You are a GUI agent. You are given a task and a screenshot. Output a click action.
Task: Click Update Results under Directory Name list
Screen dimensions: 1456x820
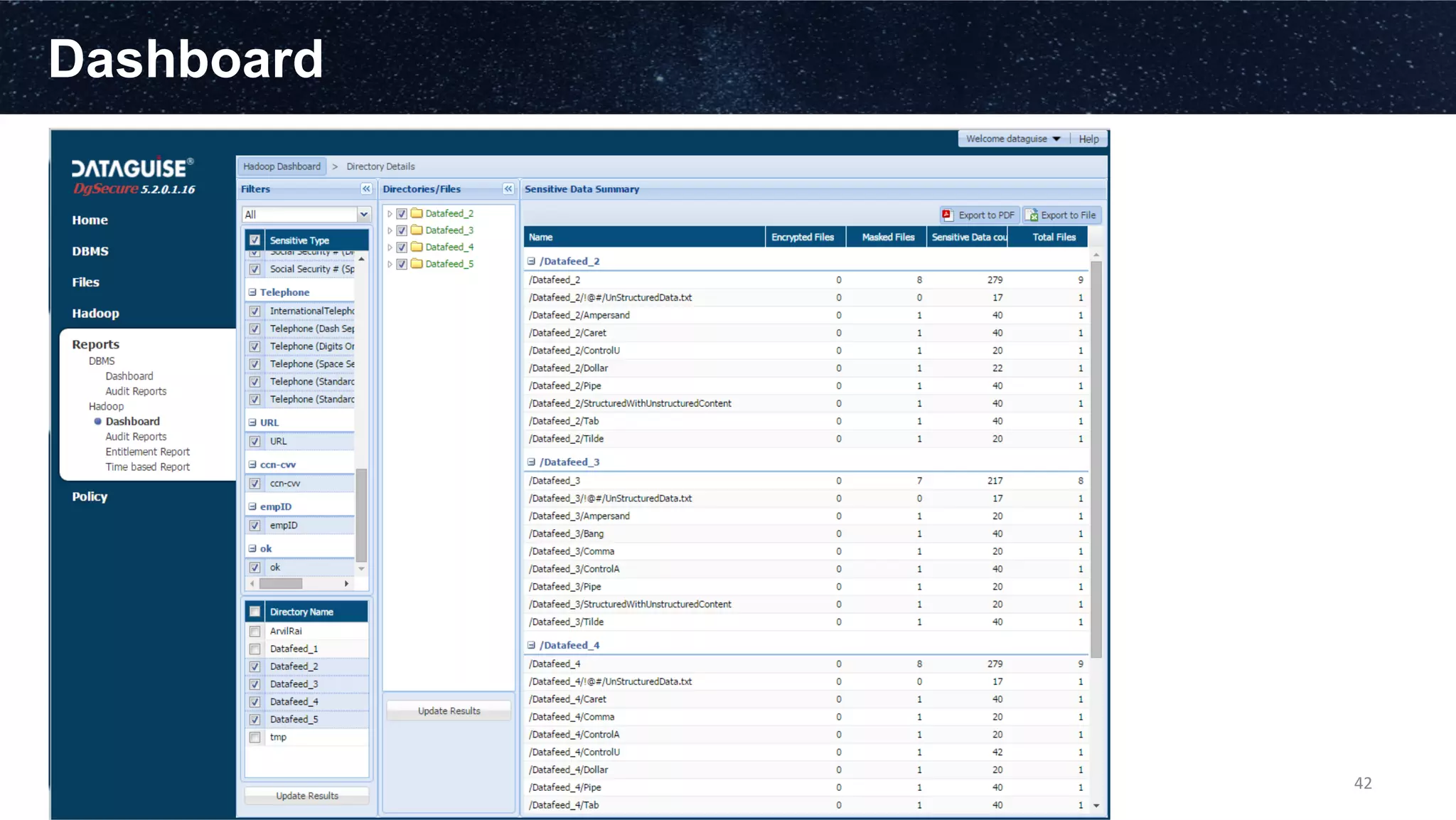coord(307,796)
